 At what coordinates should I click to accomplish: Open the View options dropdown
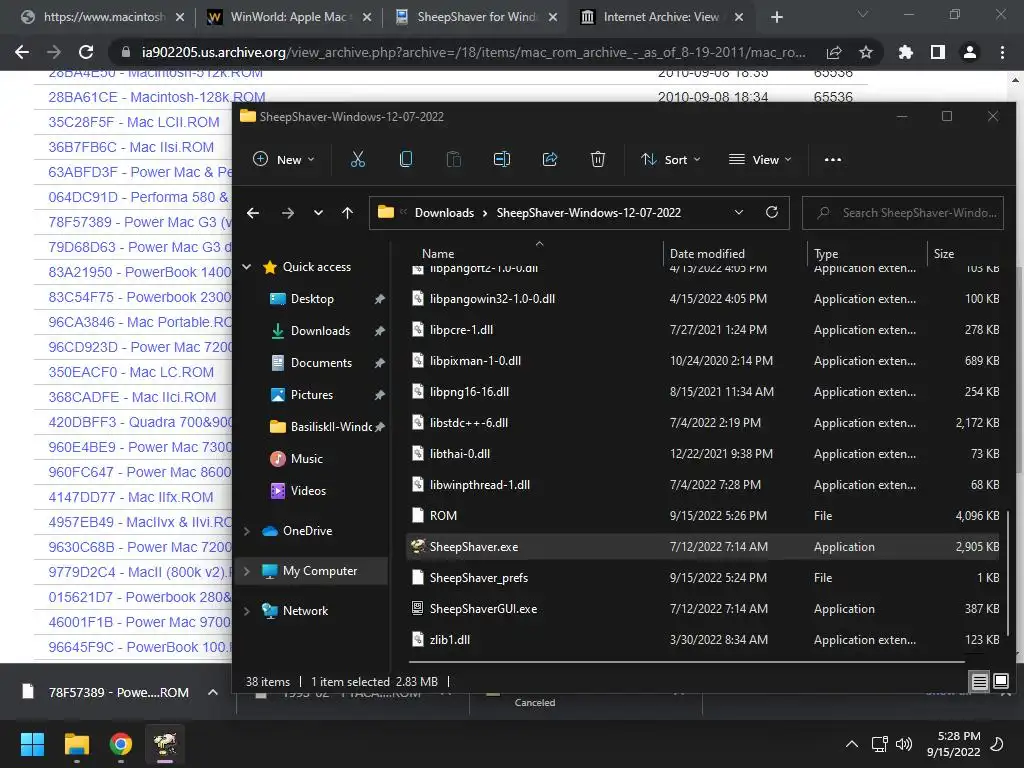760,159
